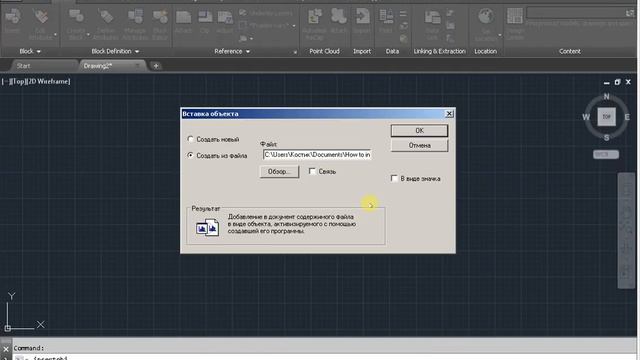Restore down the drawing viewport window
The width and height of the screenshot is (640, 360).
(617, 82)
